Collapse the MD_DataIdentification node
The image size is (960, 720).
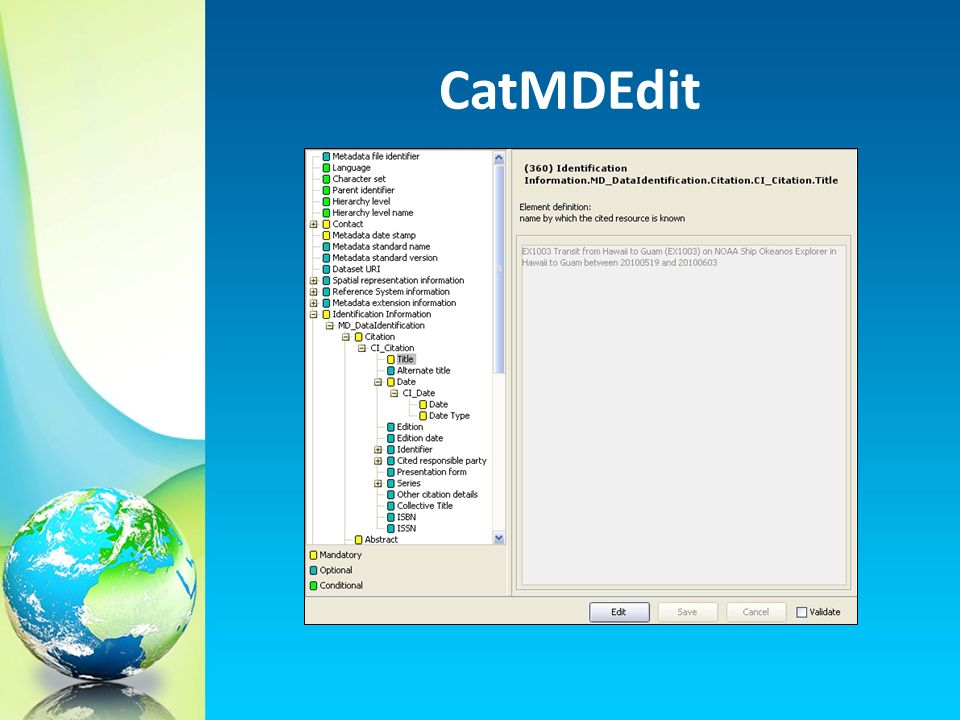pyautogui.click(x=329, y=326)
